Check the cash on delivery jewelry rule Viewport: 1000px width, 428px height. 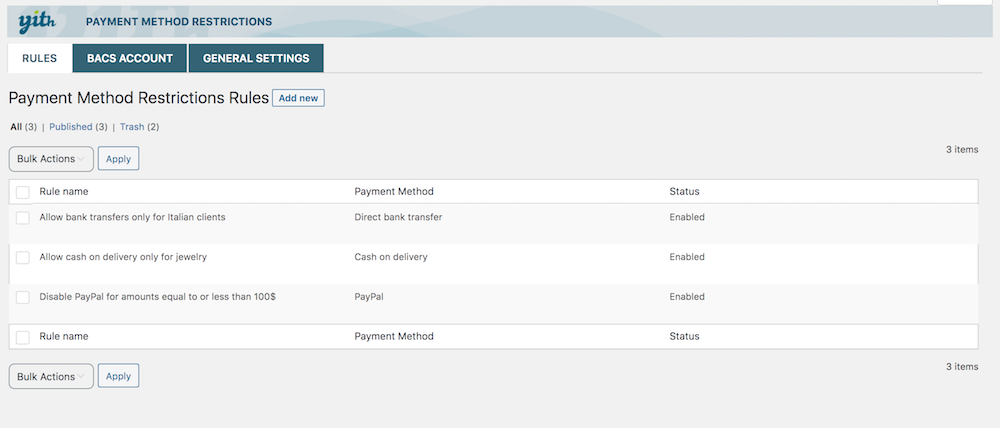[23, 258]
